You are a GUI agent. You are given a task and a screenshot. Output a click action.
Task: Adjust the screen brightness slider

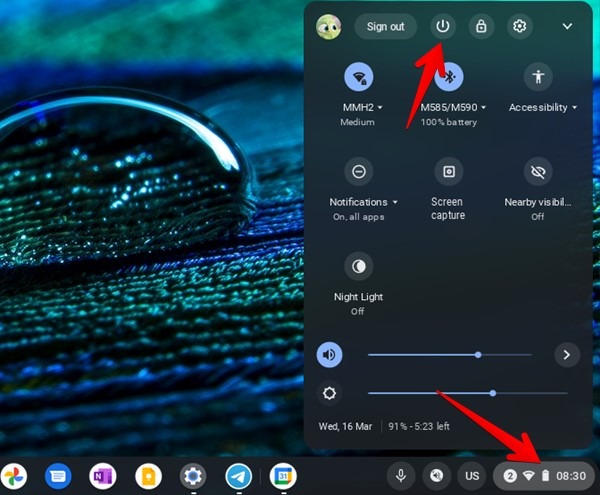(x=468, y=393)
